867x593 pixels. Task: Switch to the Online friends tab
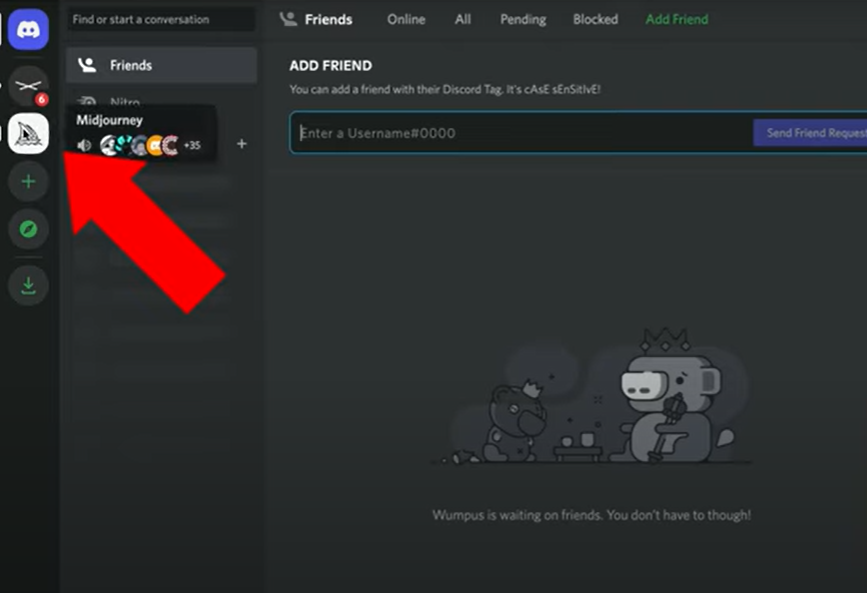point(406,19)
